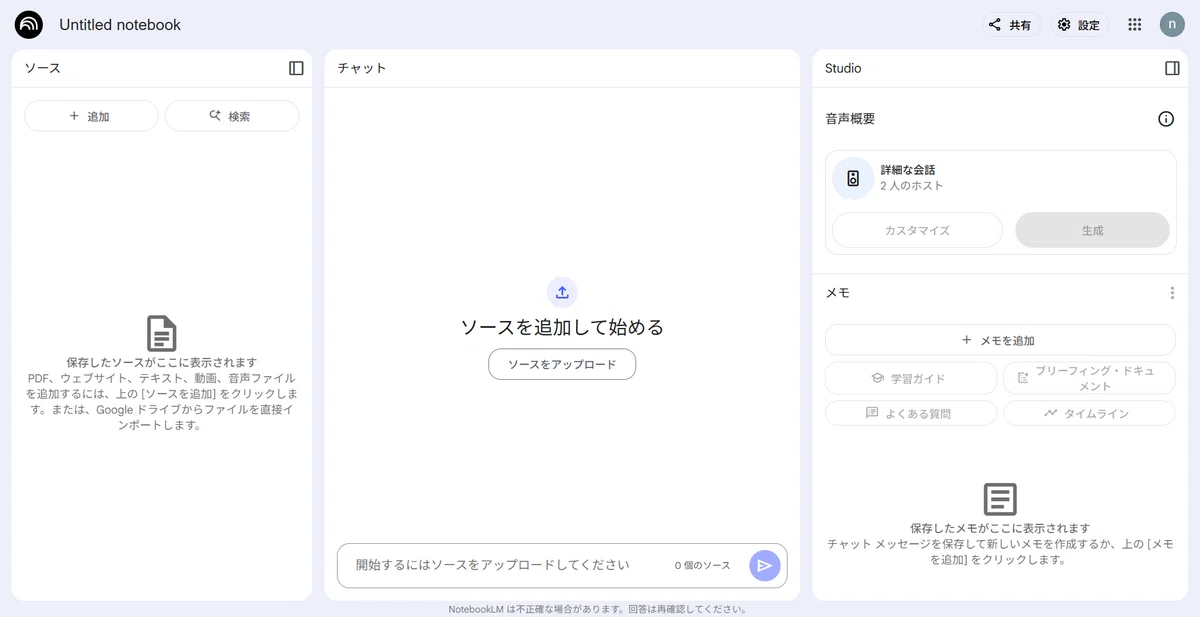This screenshot has height=617, width=1200.
Task: Open メモ section more options menu
Action: [x=1172, y=293]
